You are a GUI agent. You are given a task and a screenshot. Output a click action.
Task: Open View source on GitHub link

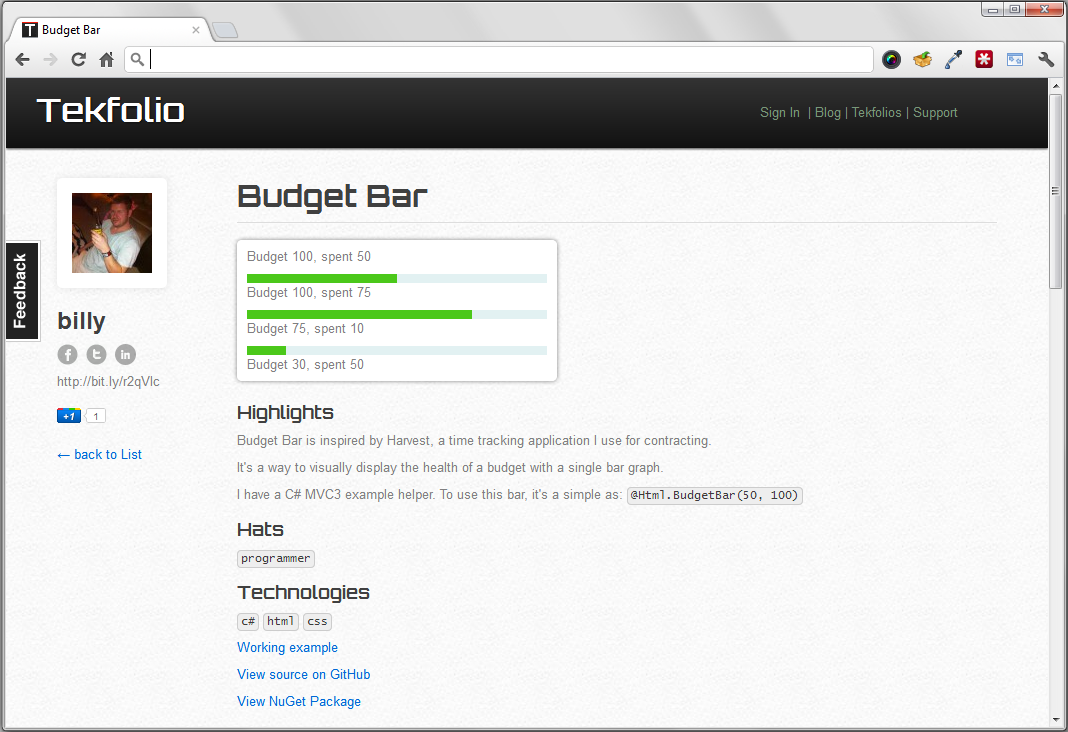[x=304, y=674]
